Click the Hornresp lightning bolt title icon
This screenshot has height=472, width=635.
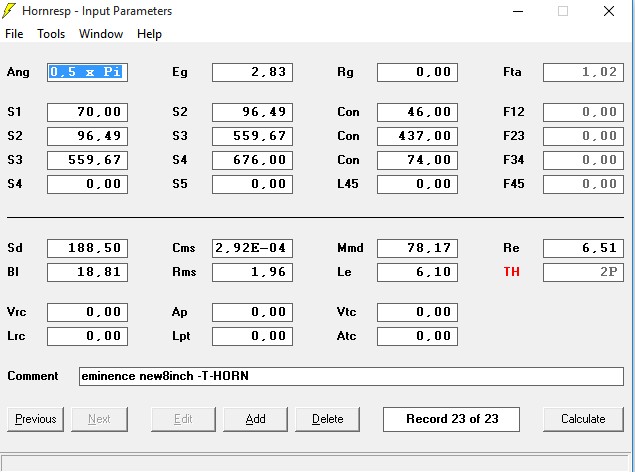pos(9,11)
